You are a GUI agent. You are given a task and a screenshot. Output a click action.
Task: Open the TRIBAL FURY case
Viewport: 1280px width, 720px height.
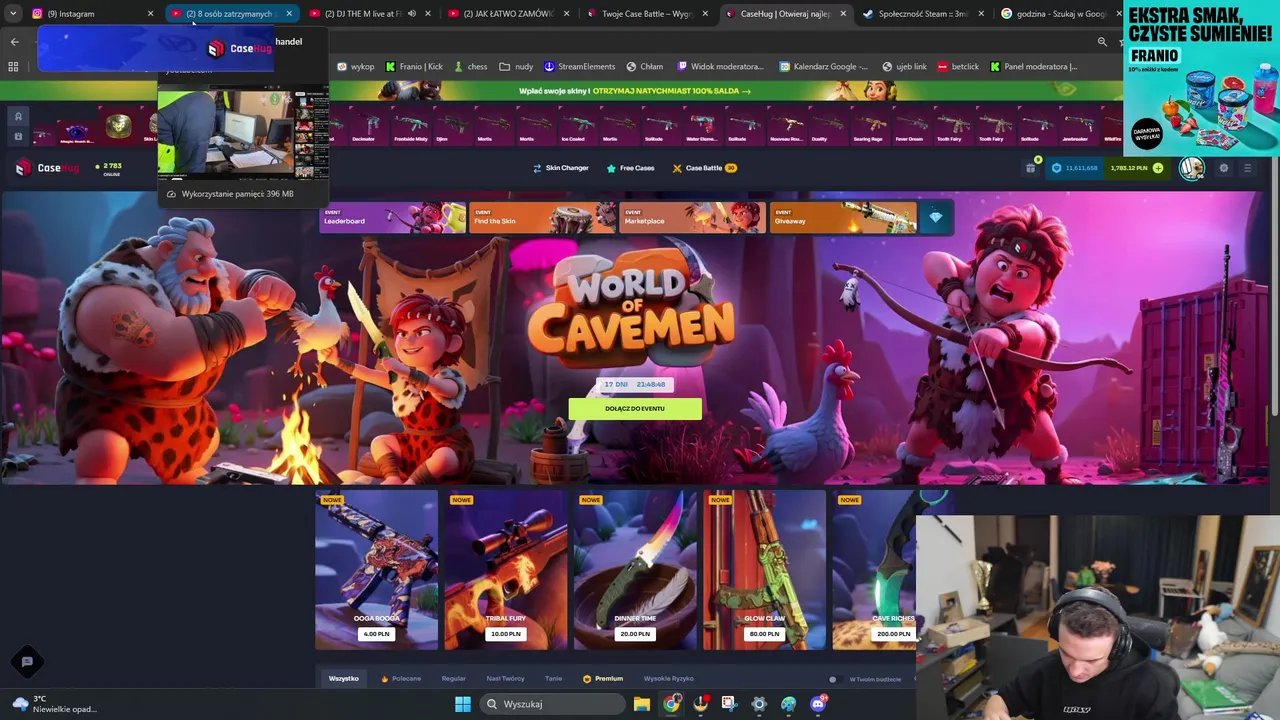pos(506,570)
